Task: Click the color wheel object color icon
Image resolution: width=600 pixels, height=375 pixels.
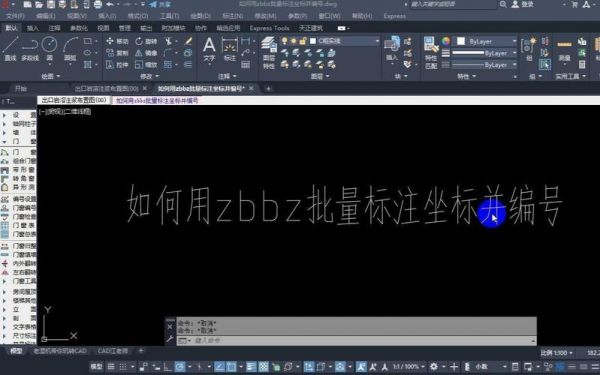Action: pos(446,41)
